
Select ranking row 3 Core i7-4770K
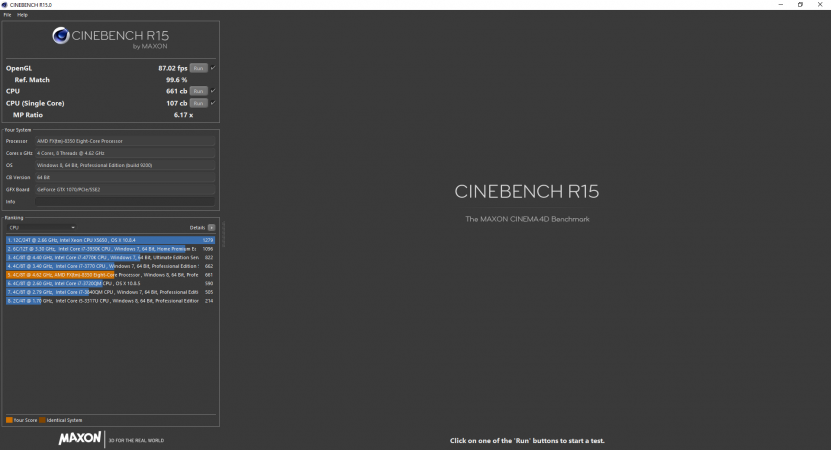click(x=110, y=258)
